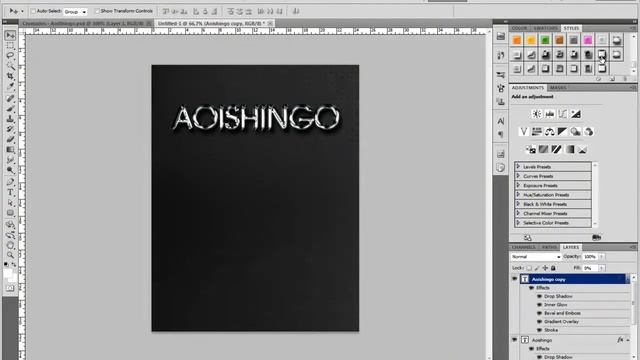The height and width of the screenshot is (360, 640).
Task: Expand Levels Presets list
Action: coord(518,167)
